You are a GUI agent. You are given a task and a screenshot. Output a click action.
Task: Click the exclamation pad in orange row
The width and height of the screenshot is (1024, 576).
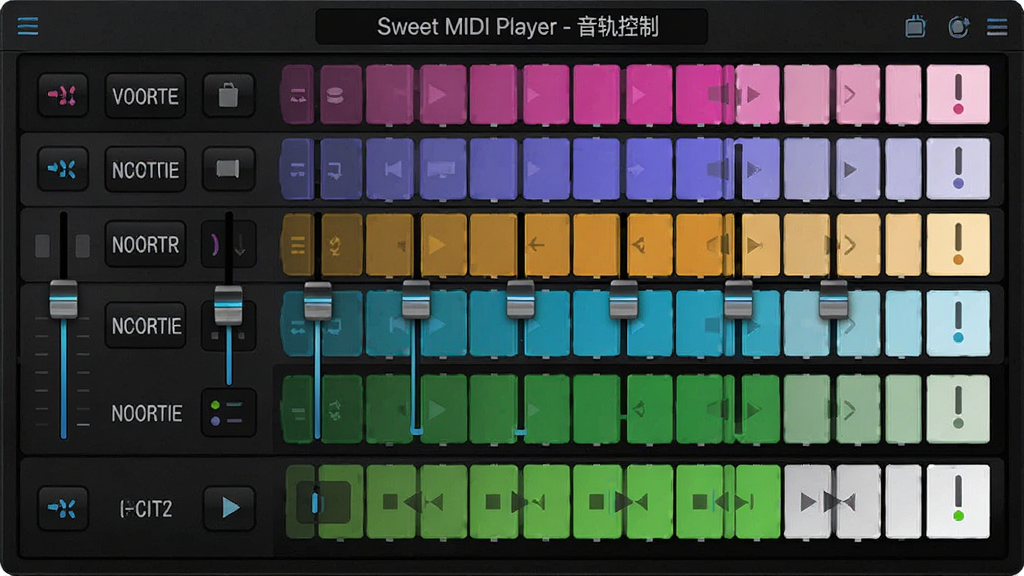coord(958,245)
